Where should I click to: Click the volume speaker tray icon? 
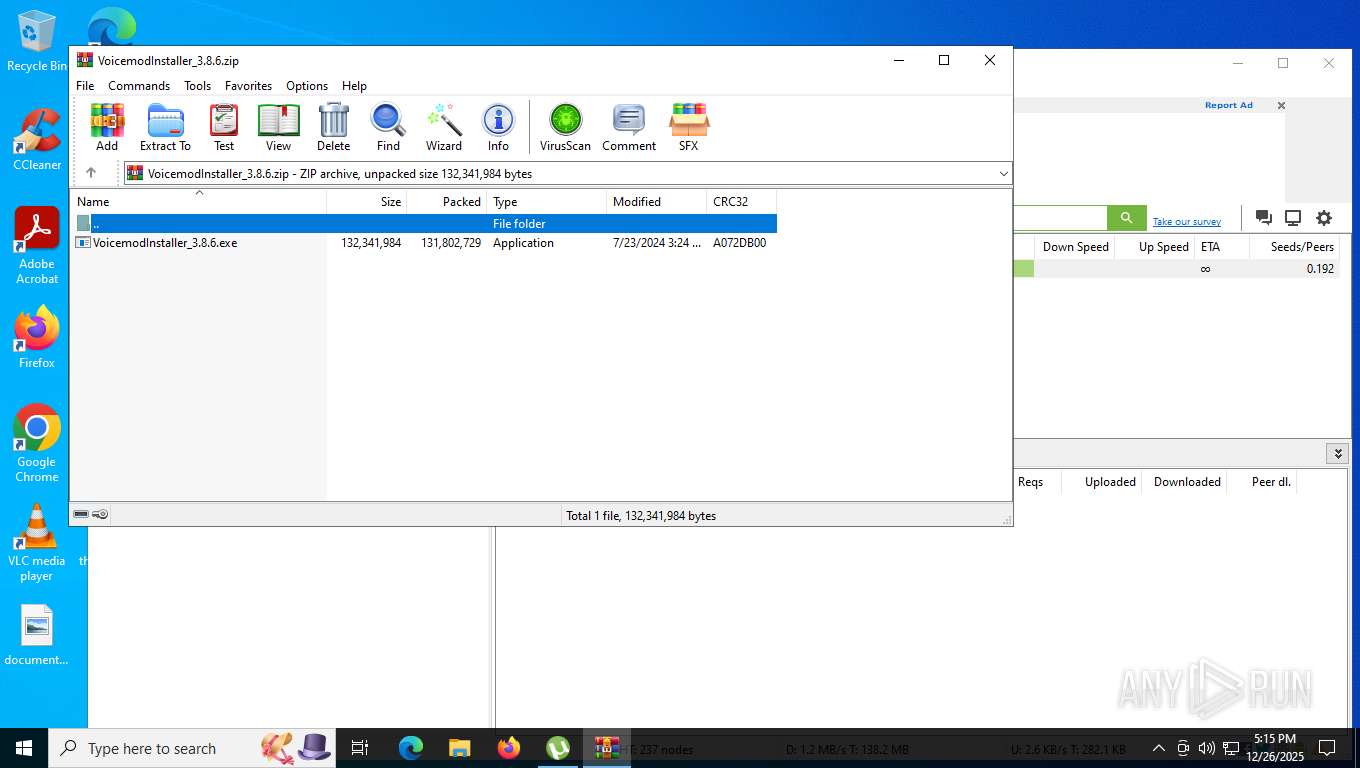pyautogui.click(x=1206, y=748)
